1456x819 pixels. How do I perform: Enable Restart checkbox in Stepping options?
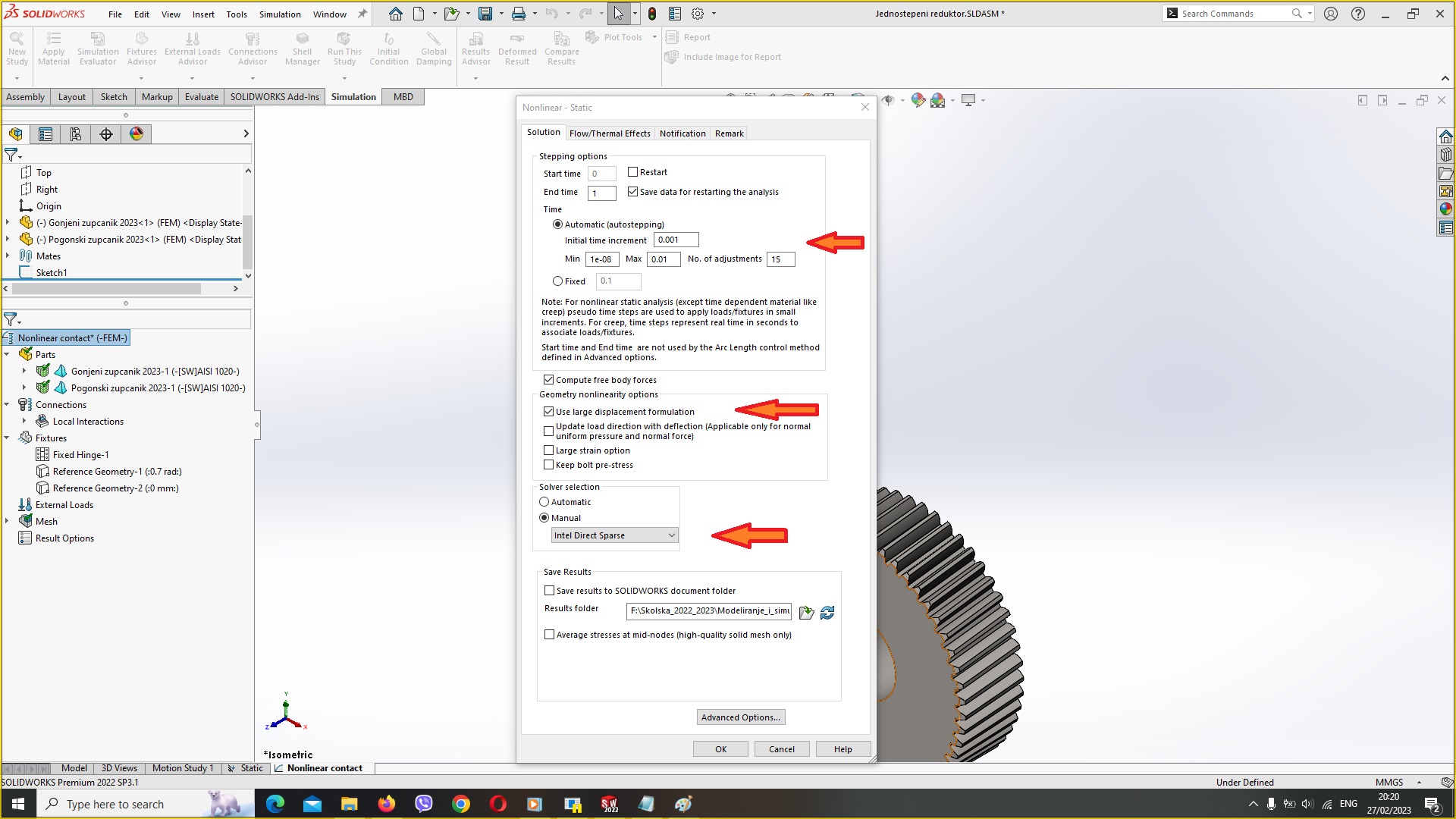click(x=632, y=171)
